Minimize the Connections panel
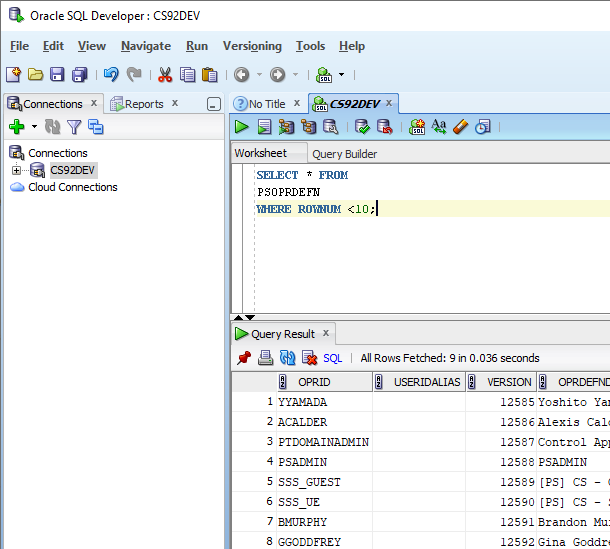This screenshot has width=610, height=549. click(214, 104)
